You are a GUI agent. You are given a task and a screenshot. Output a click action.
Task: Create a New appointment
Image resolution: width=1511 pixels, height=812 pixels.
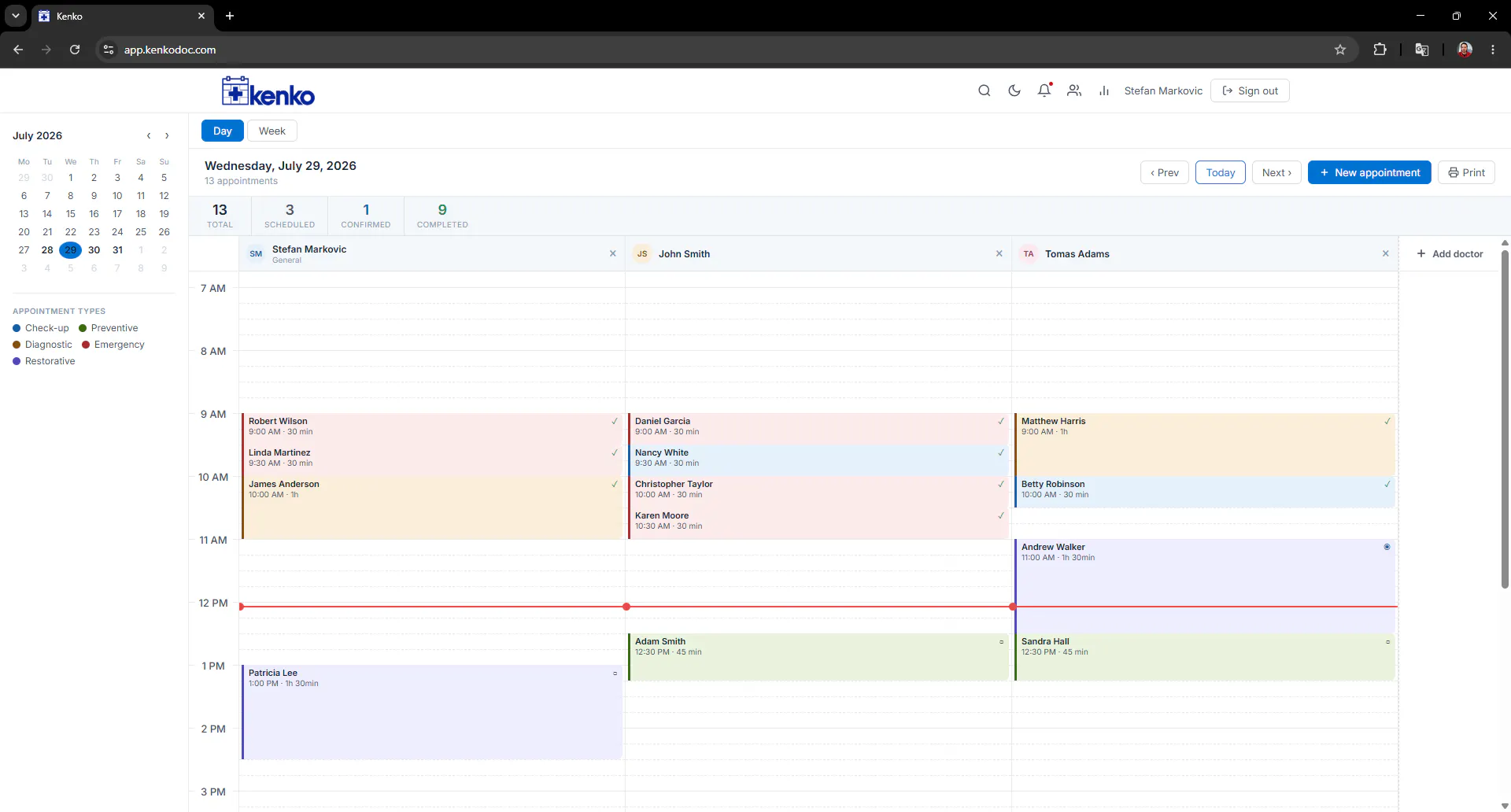pos(1369,172)
